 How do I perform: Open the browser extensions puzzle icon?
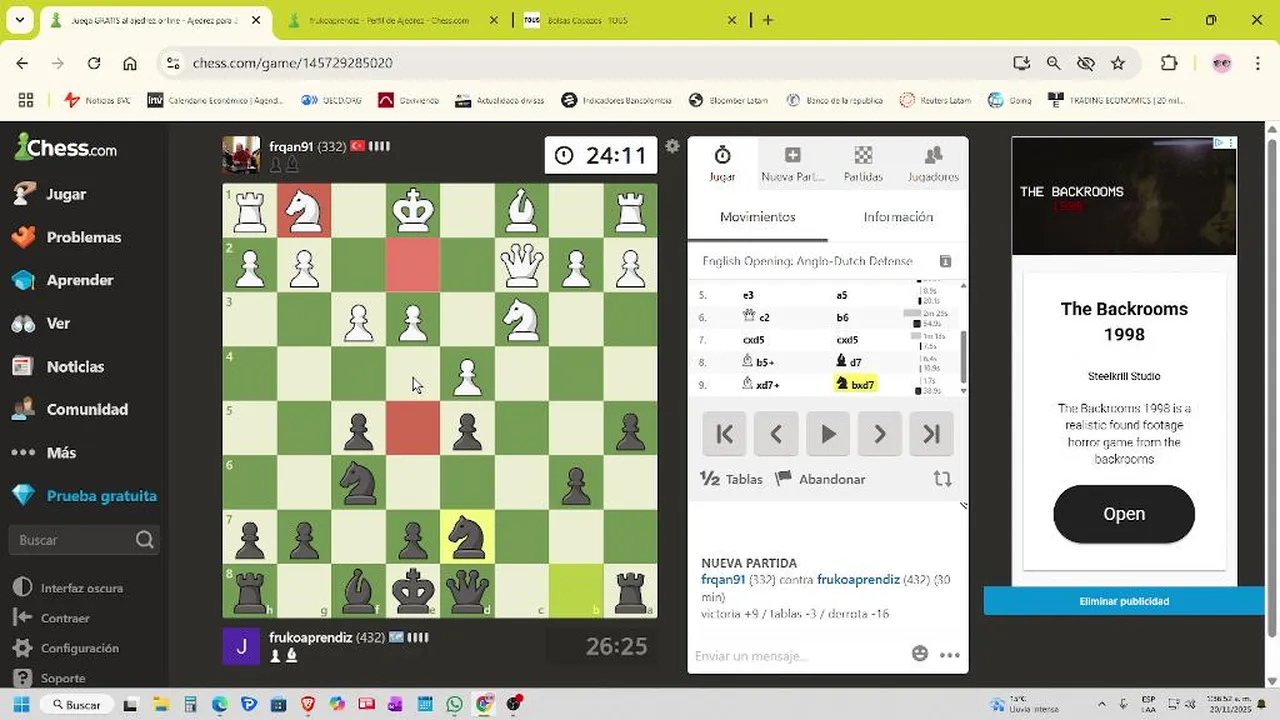pyautogui.click(x=1169, y=63)
